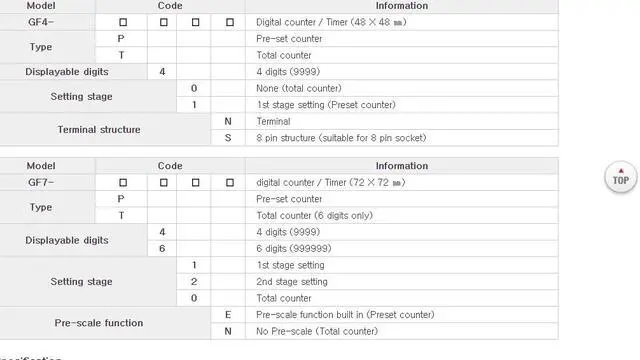Click the Information header of GF7 table
The image size is (640, 360).
tap(402, 166)
